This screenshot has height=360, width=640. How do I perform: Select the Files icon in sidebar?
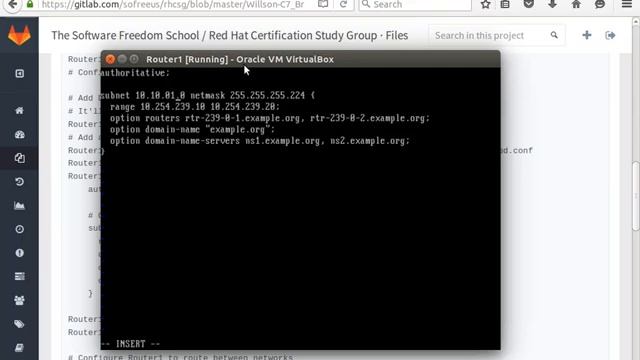20,158
